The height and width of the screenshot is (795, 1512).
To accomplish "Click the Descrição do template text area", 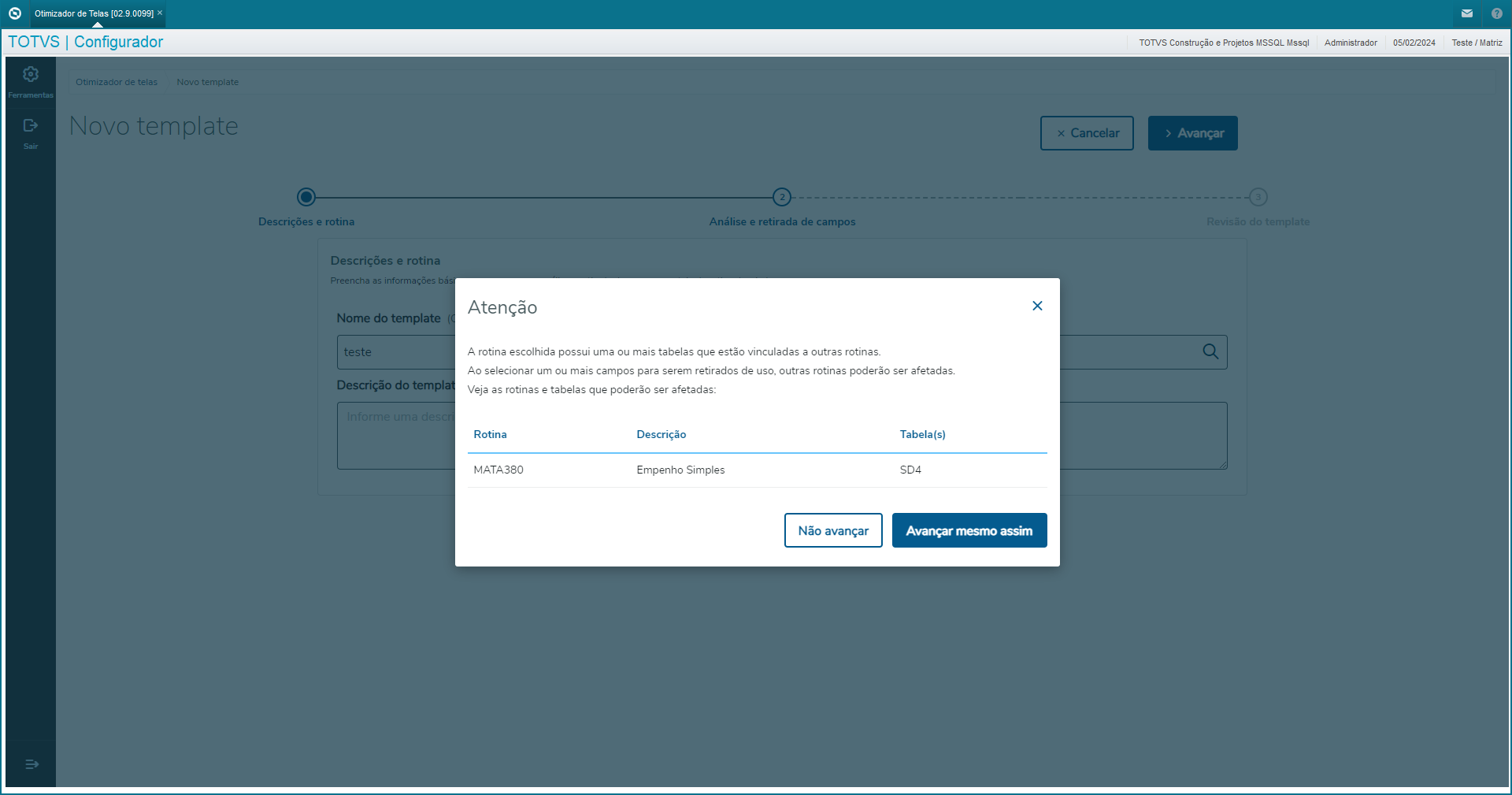I will click(396, 436).
